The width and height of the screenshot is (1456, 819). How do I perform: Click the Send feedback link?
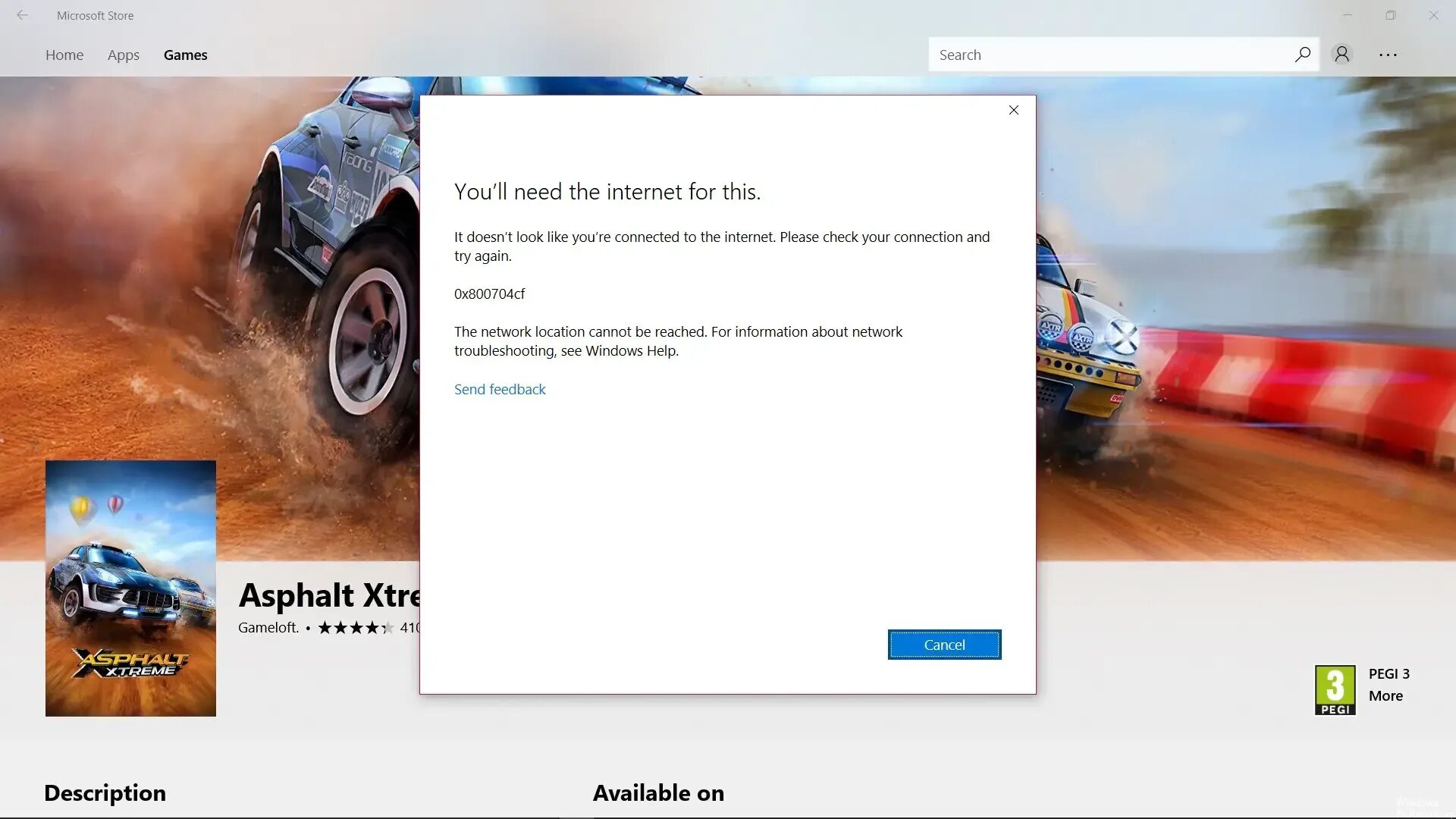(x=500, y=389)
